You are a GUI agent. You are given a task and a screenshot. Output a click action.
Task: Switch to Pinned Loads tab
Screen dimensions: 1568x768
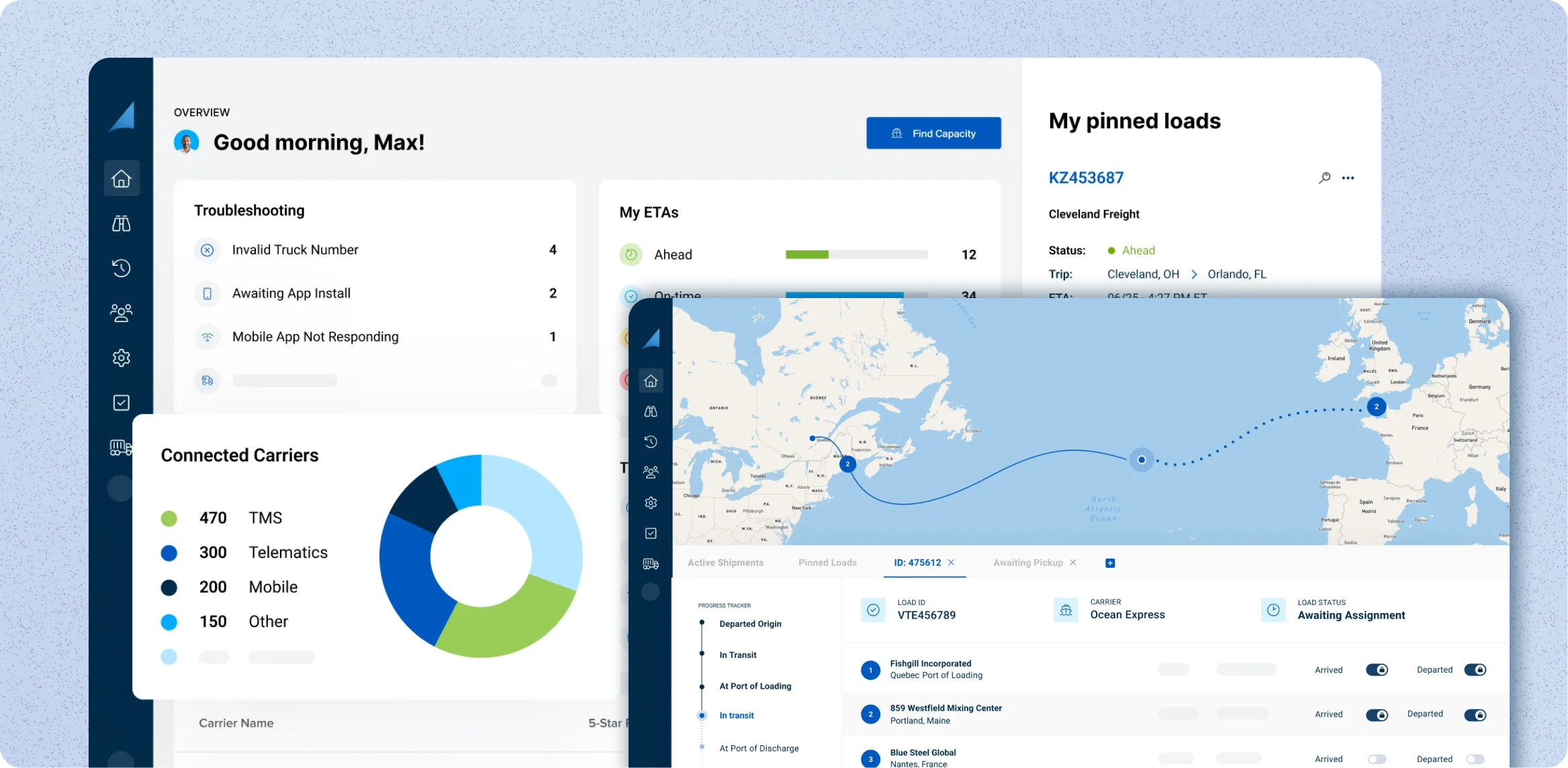(x=827, y=563)
